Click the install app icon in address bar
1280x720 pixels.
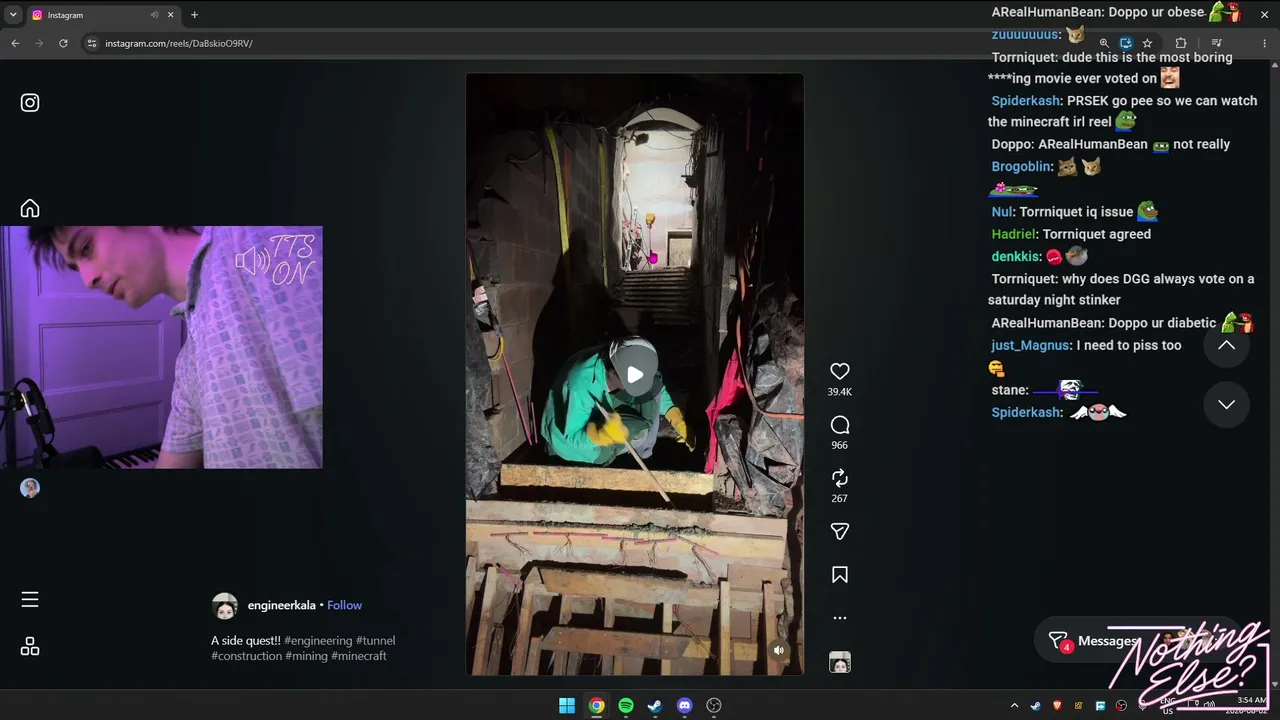click(x=1126, y=43)
